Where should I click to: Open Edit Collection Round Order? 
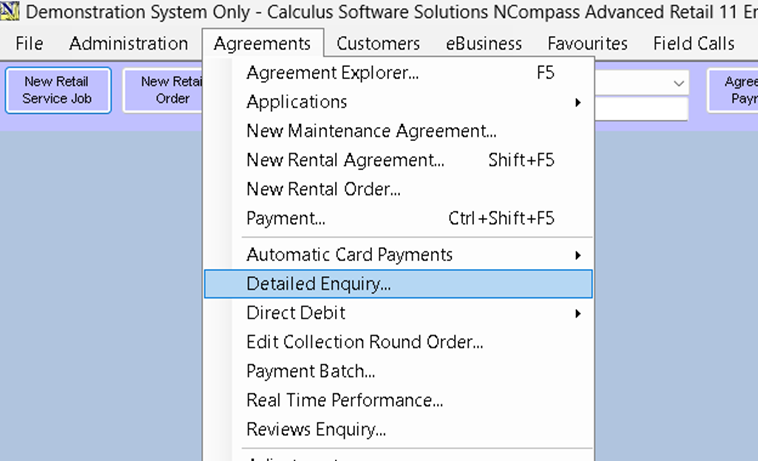(365, 342)
